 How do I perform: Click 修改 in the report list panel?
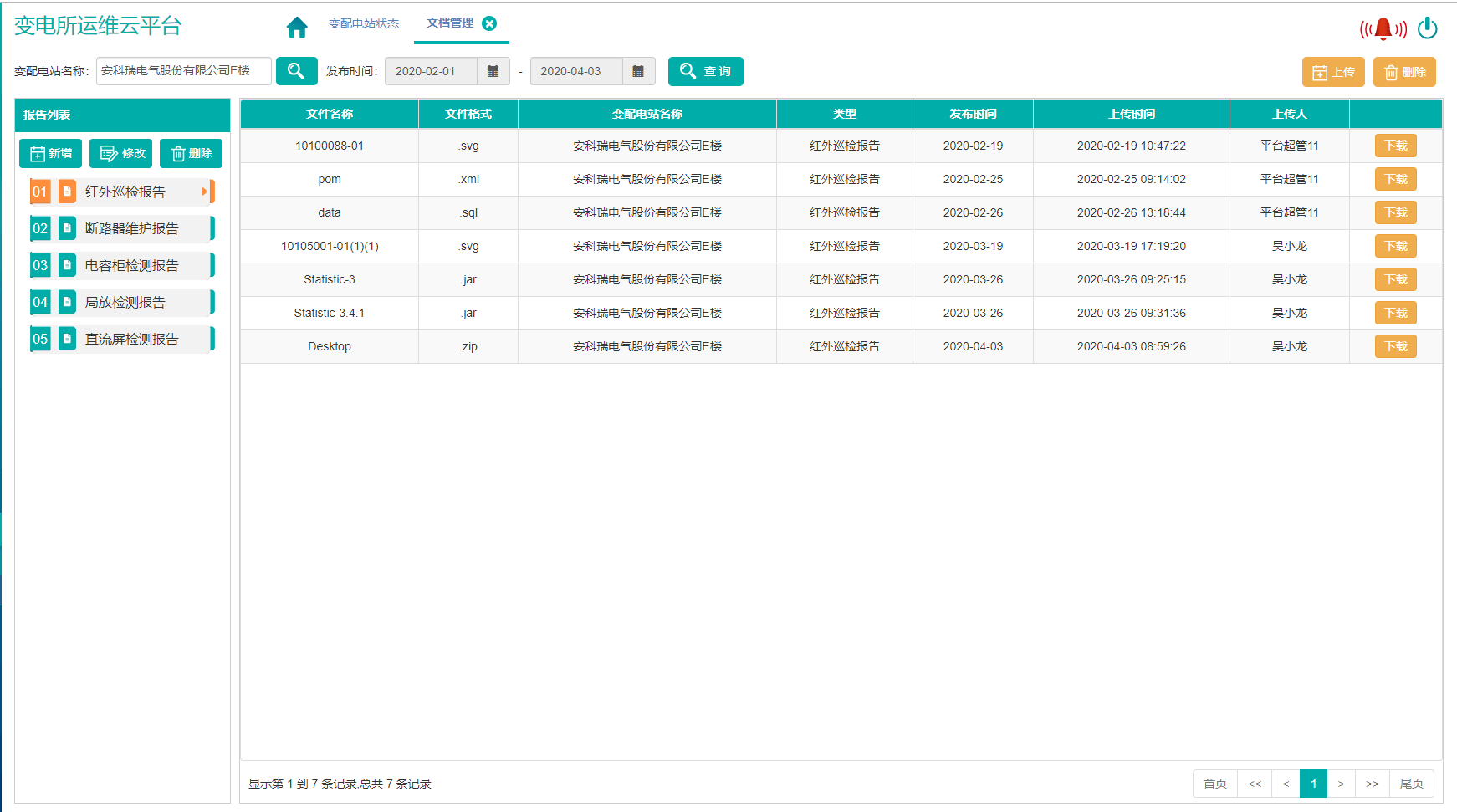coord(121,153)
